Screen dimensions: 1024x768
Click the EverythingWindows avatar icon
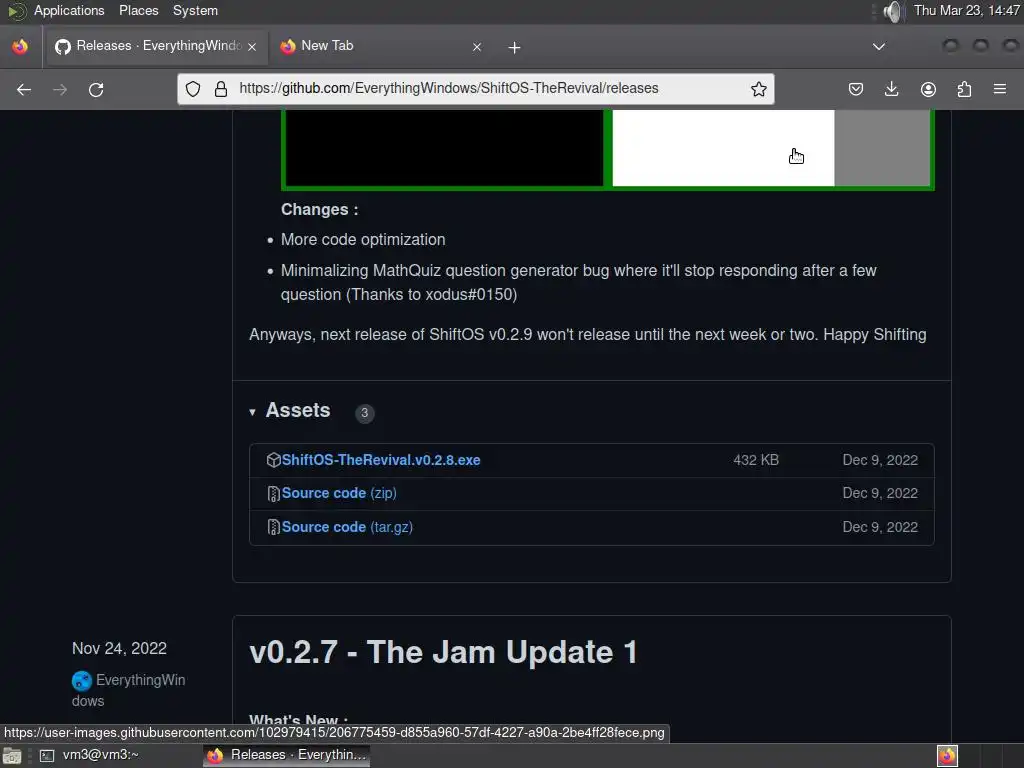[x=82, y=680]
